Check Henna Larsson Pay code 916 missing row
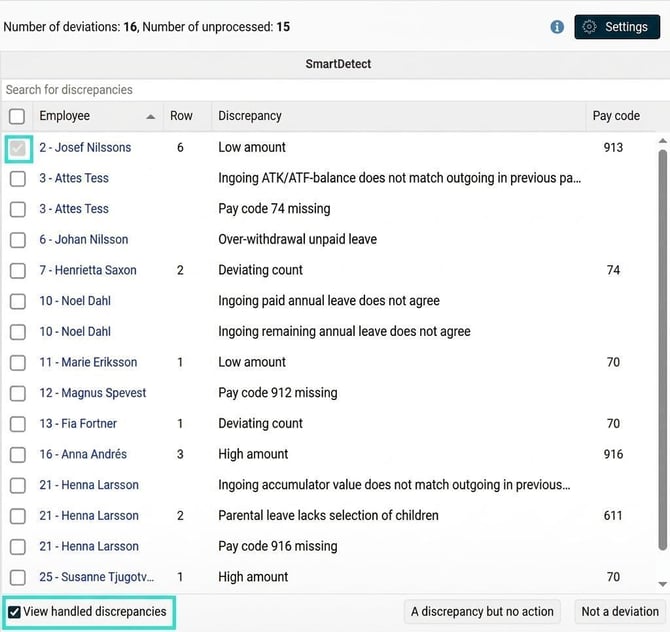Image resolution: width=670 pixels, height=632 pixels. tap(18, 547)
